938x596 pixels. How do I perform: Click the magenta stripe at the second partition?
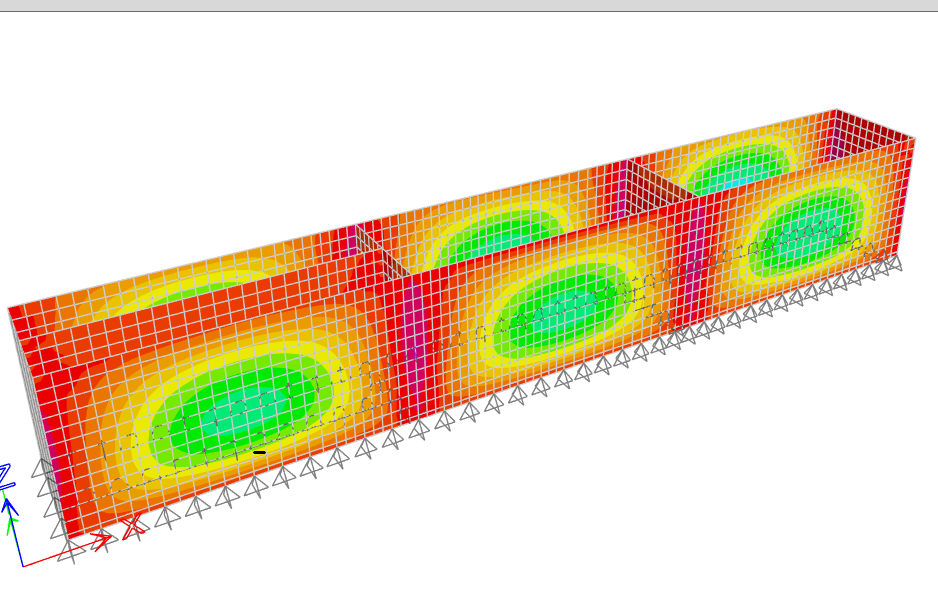tap(688, 260)
